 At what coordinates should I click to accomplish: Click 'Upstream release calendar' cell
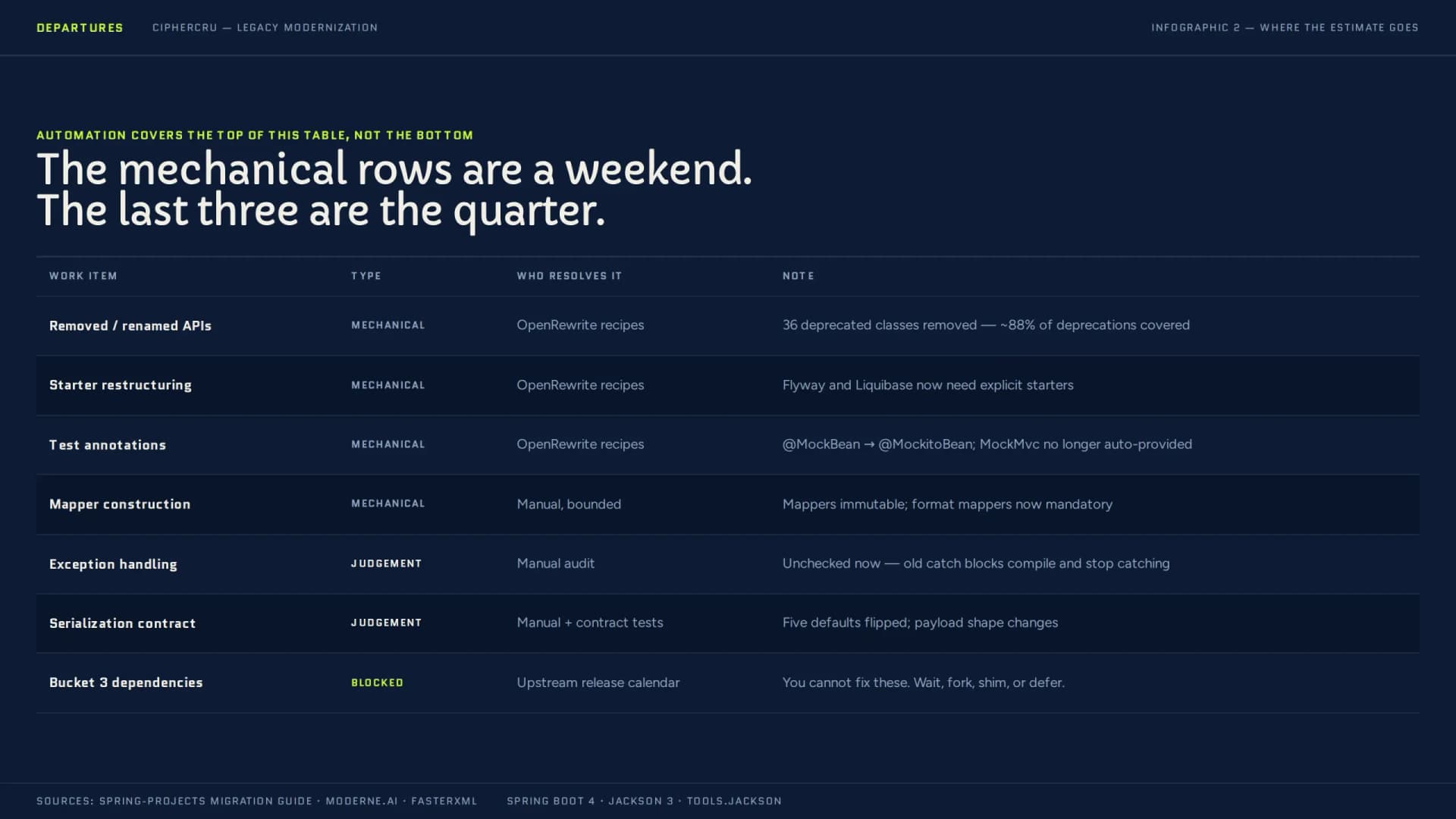(x=598, y=682)
